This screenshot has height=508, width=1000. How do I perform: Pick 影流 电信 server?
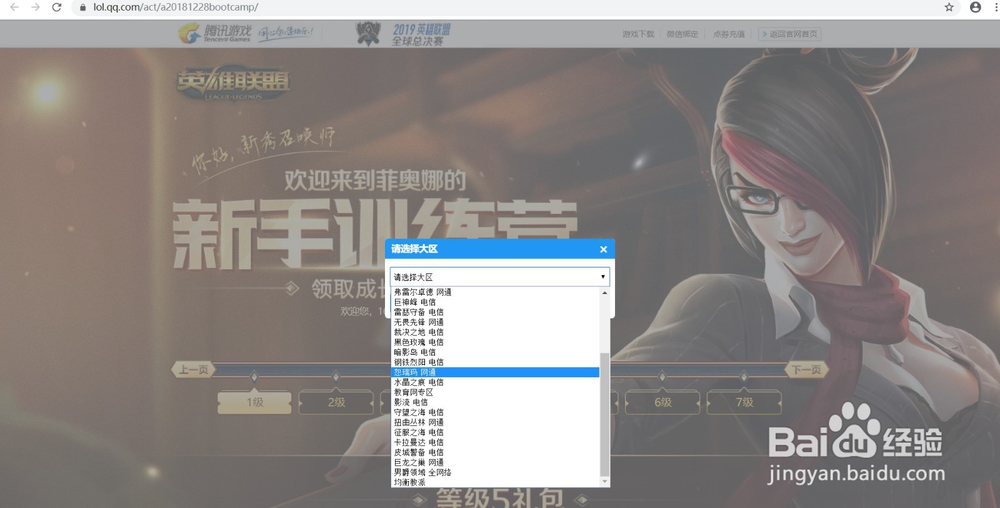pyautogui.click(x=495, y=402)
